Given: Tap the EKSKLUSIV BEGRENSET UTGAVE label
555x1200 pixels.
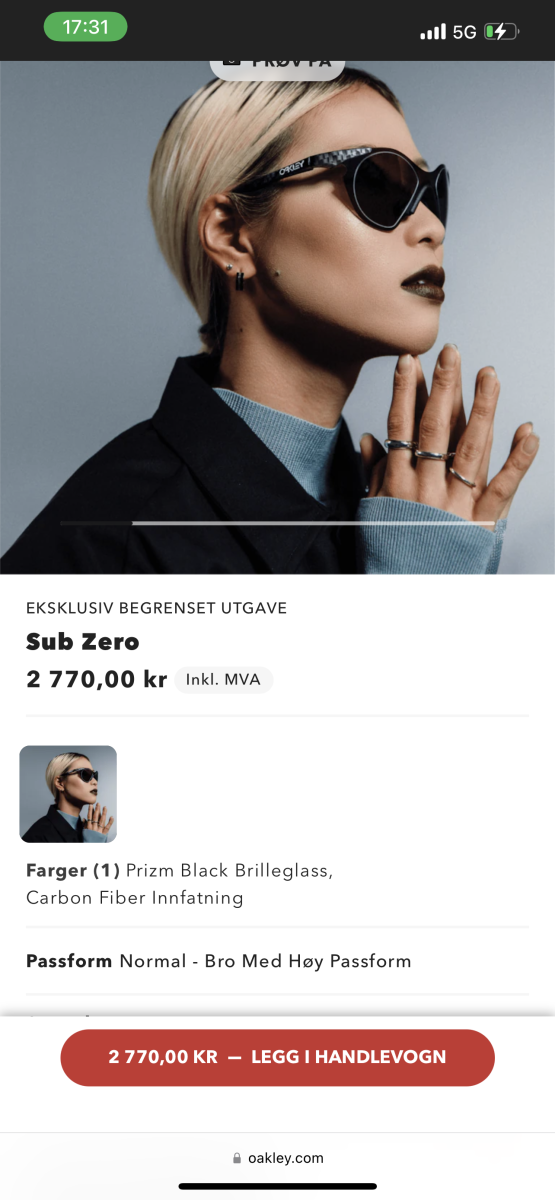Looking at the screenshot, I should (x=156, y=608).
